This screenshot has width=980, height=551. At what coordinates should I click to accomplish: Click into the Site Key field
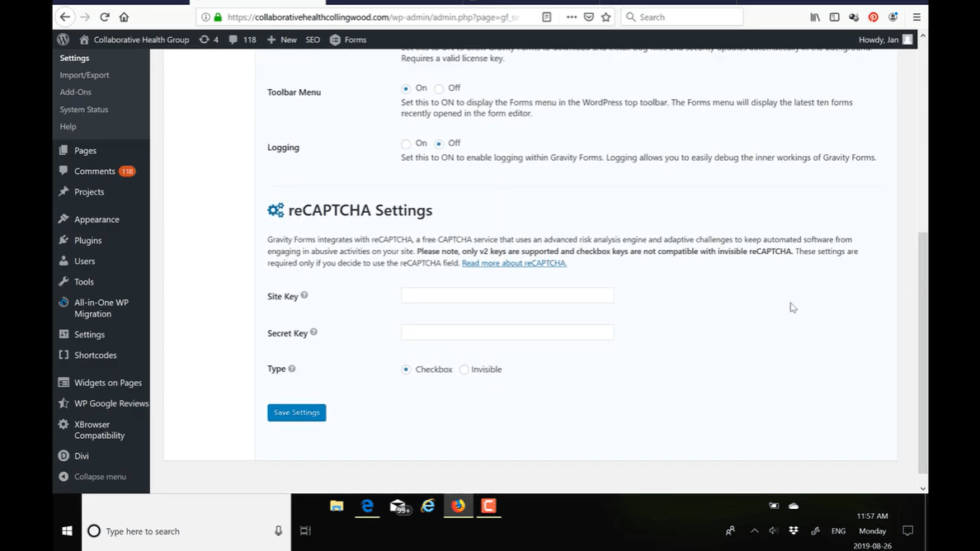[x=508, y=295]
